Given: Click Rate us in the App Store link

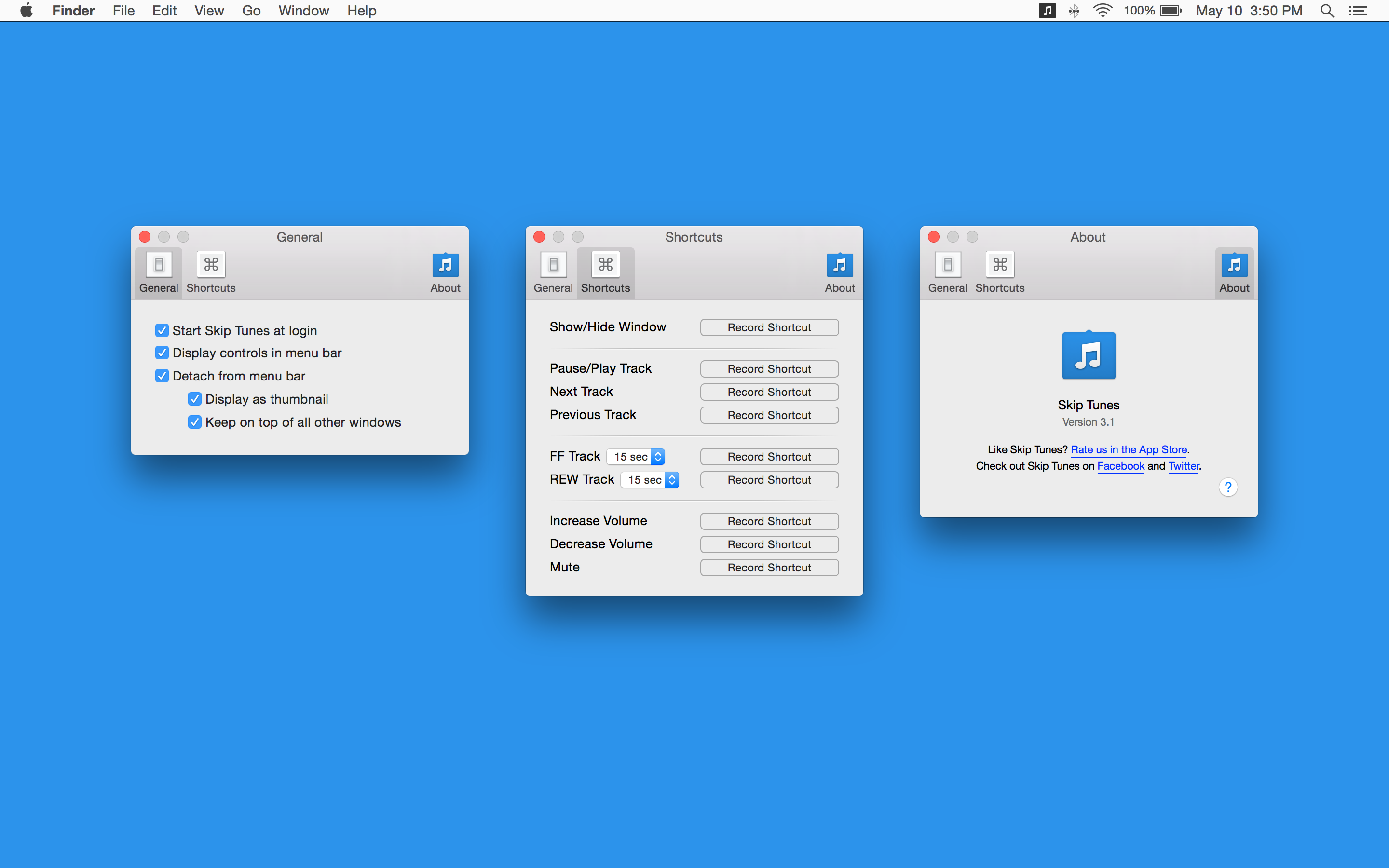Looking at the screenshot, I should [x=1129, y=449].
